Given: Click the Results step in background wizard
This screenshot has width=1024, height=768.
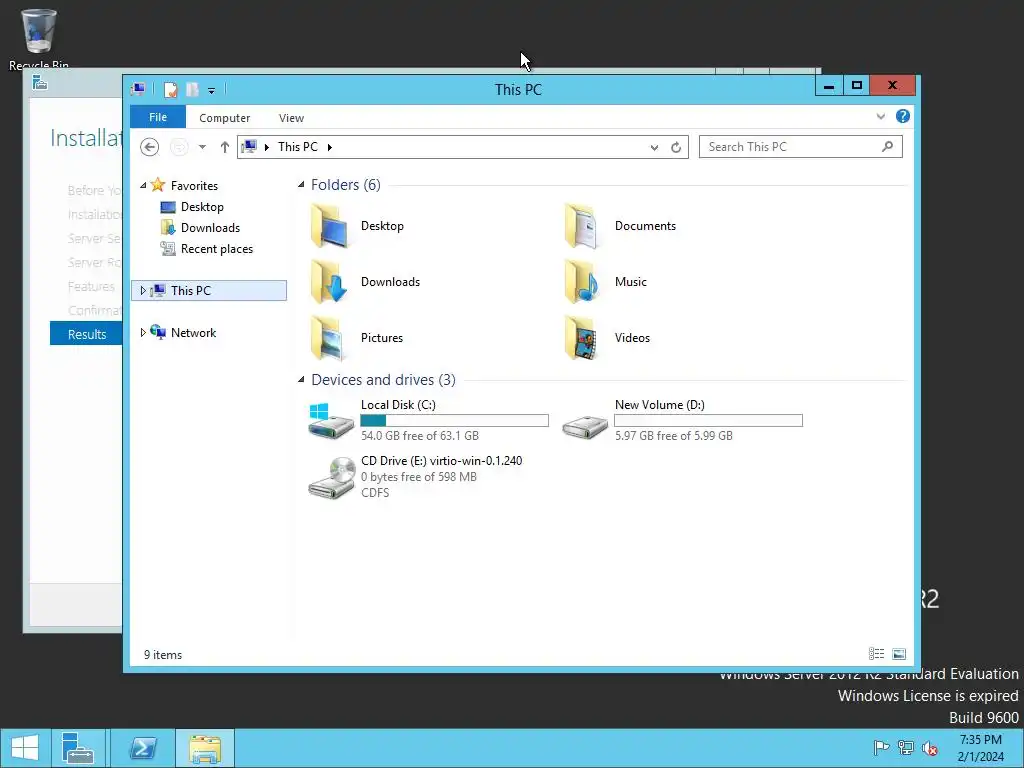Looking at the screenshot, I should 86,334.
